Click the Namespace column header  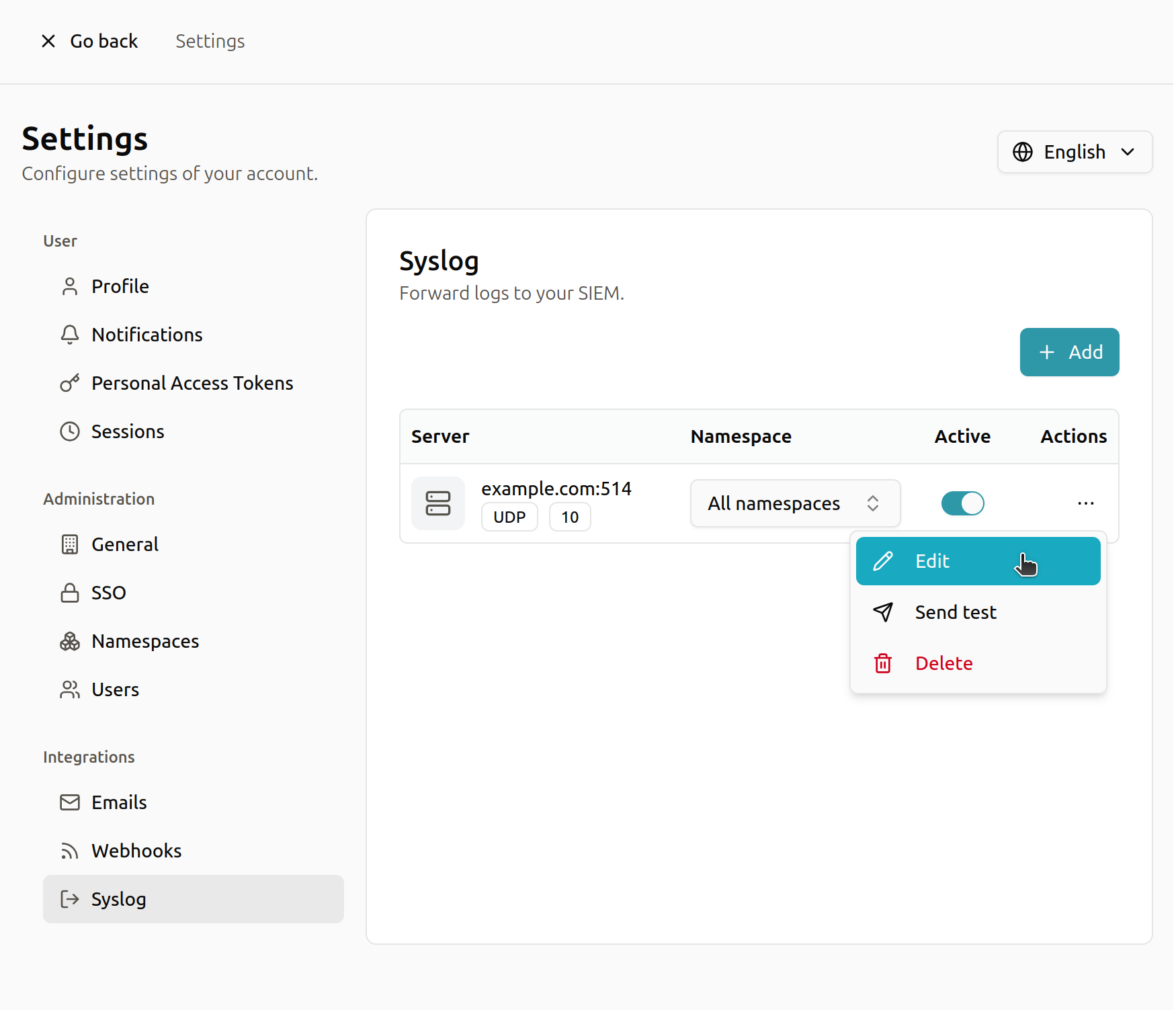[741, 437]
